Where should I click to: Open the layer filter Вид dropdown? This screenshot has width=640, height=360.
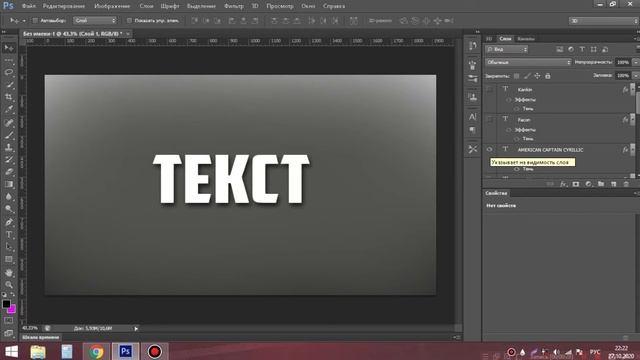(507, 49)
